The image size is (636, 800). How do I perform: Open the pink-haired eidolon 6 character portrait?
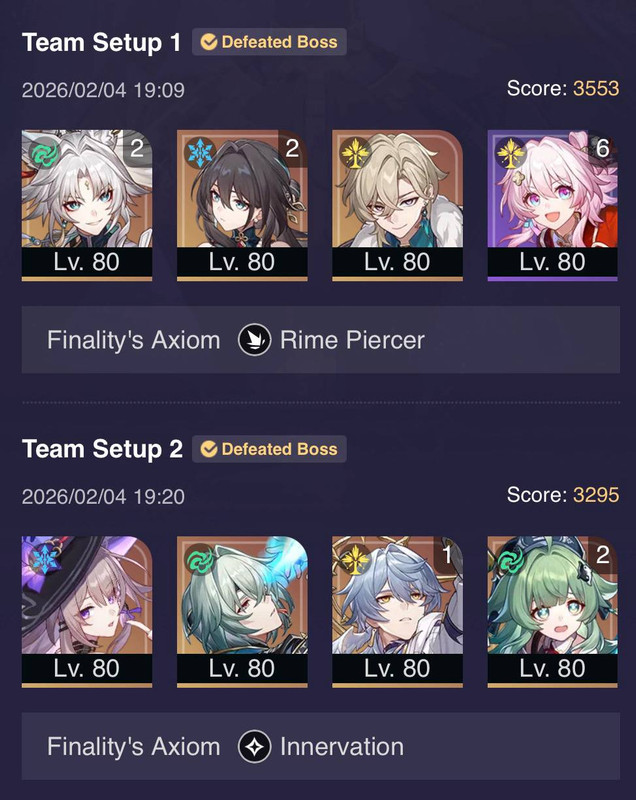click(553, 205)
